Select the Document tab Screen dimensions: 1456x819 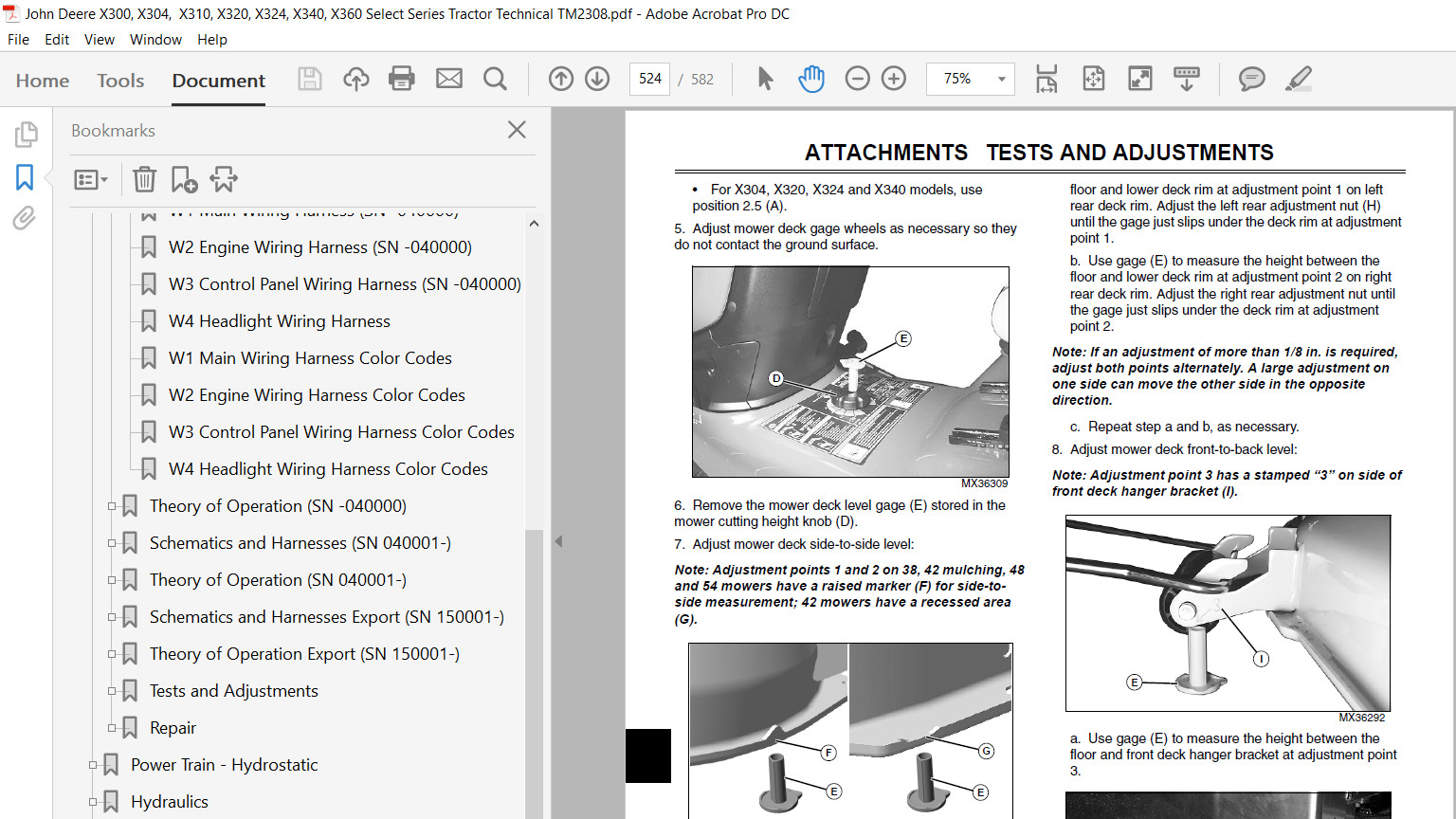pyautogui.click(x=219, y=81)
